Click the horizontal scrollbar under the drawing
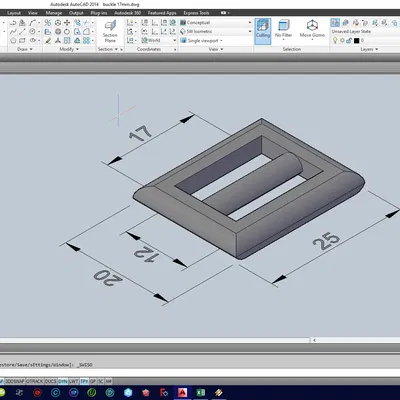 [155, 340]
